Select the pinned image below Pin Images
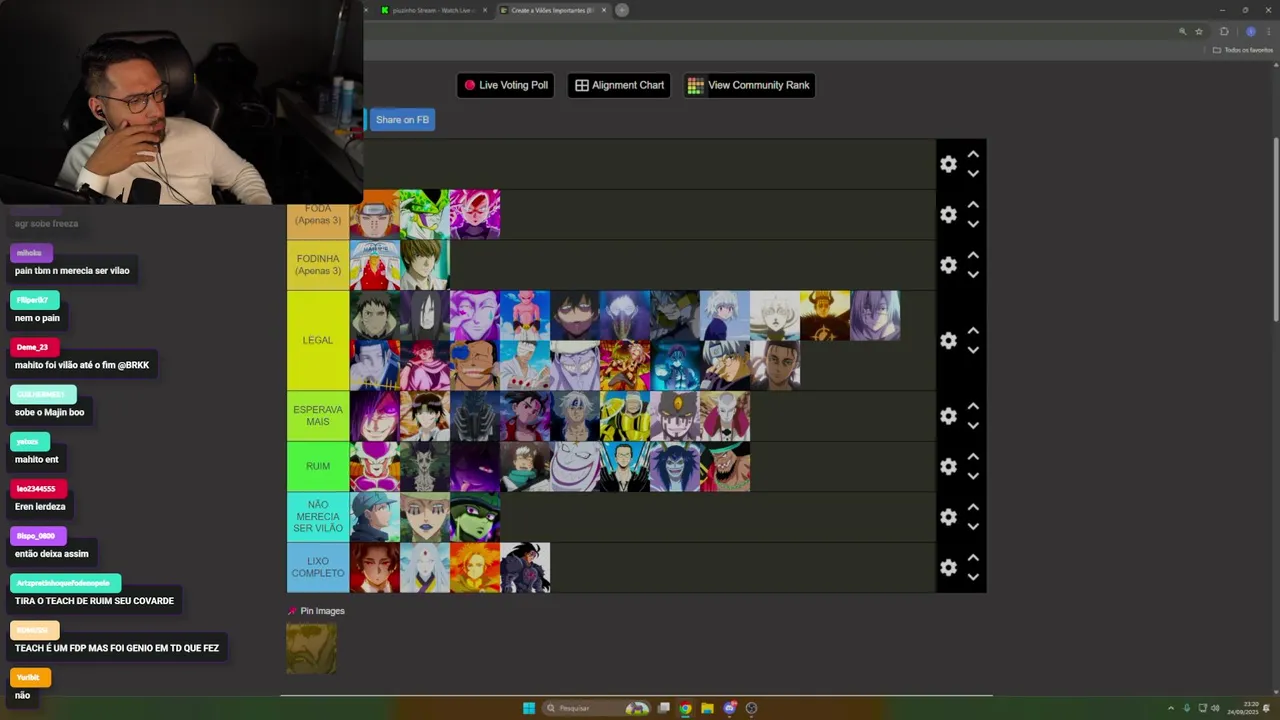Image resolution: width=1280 pixels, height=720 pixels. (312, 648)
